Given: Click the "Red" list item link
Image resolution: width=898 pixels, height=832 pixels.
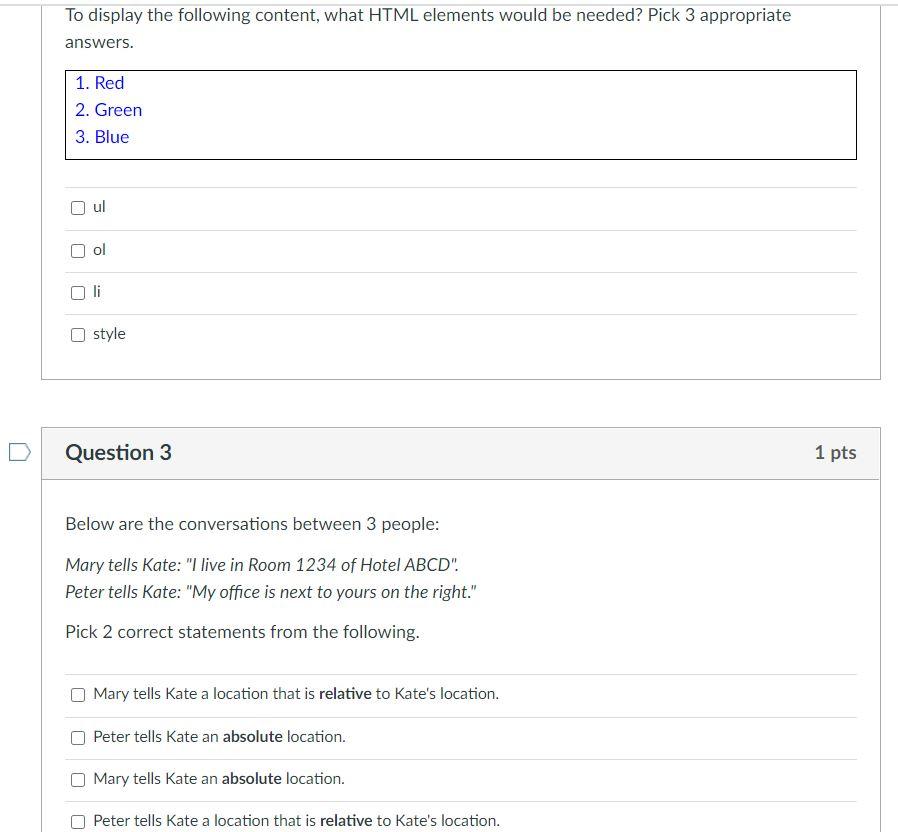Looking at the screenshot, I should tap(112, 83).
